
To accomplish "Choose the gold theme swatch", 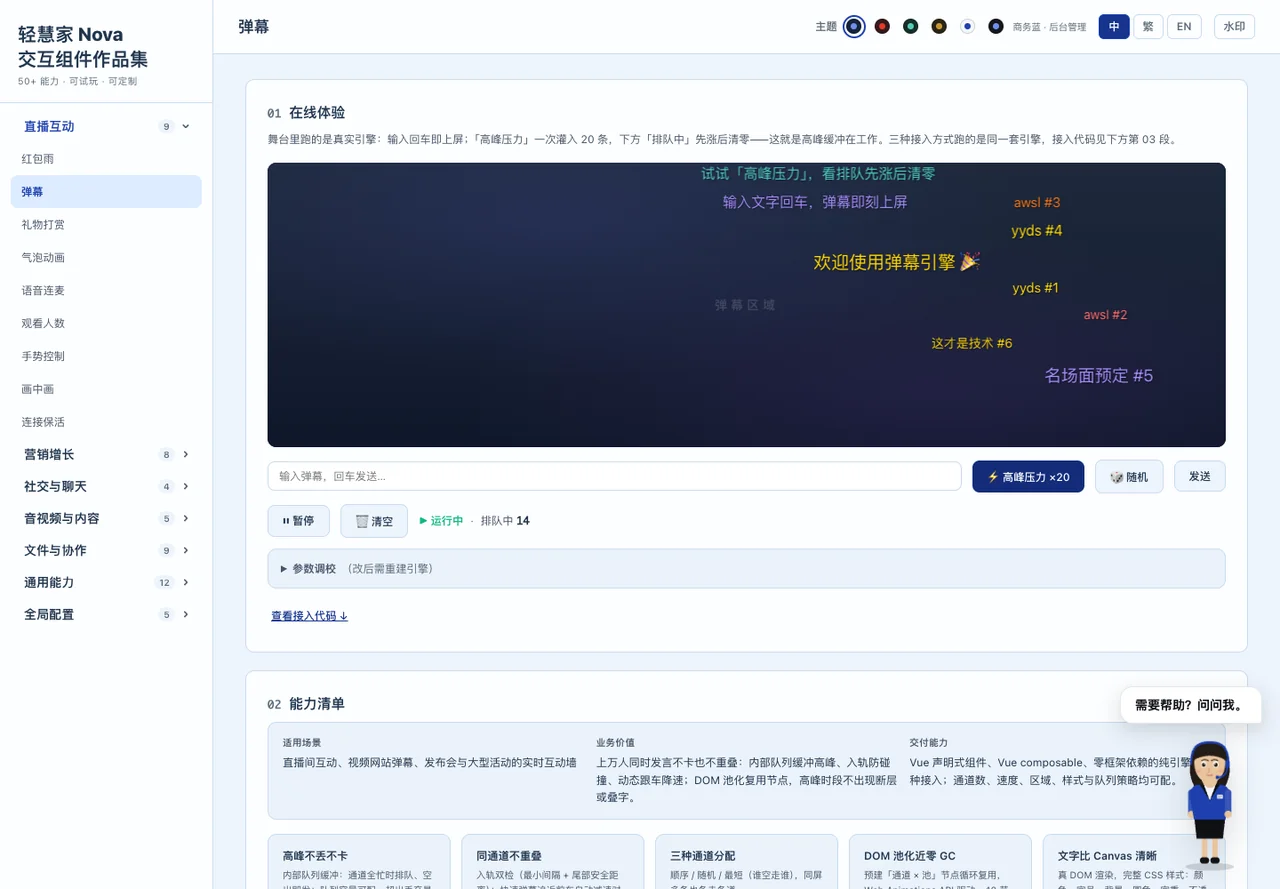I will pos(939,27).
